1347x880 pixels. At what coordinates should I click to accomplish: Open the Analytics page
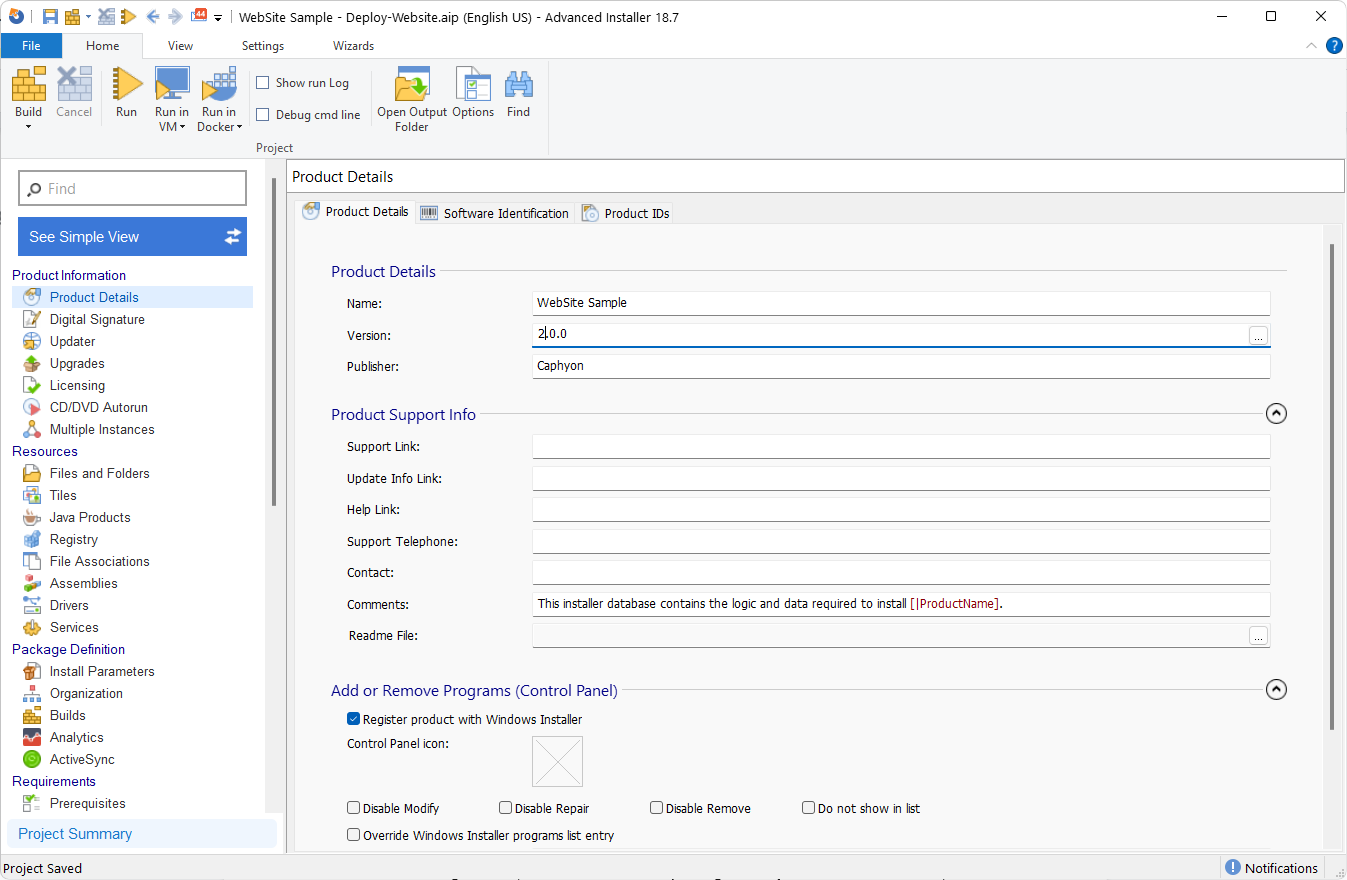tap(76, 737)
